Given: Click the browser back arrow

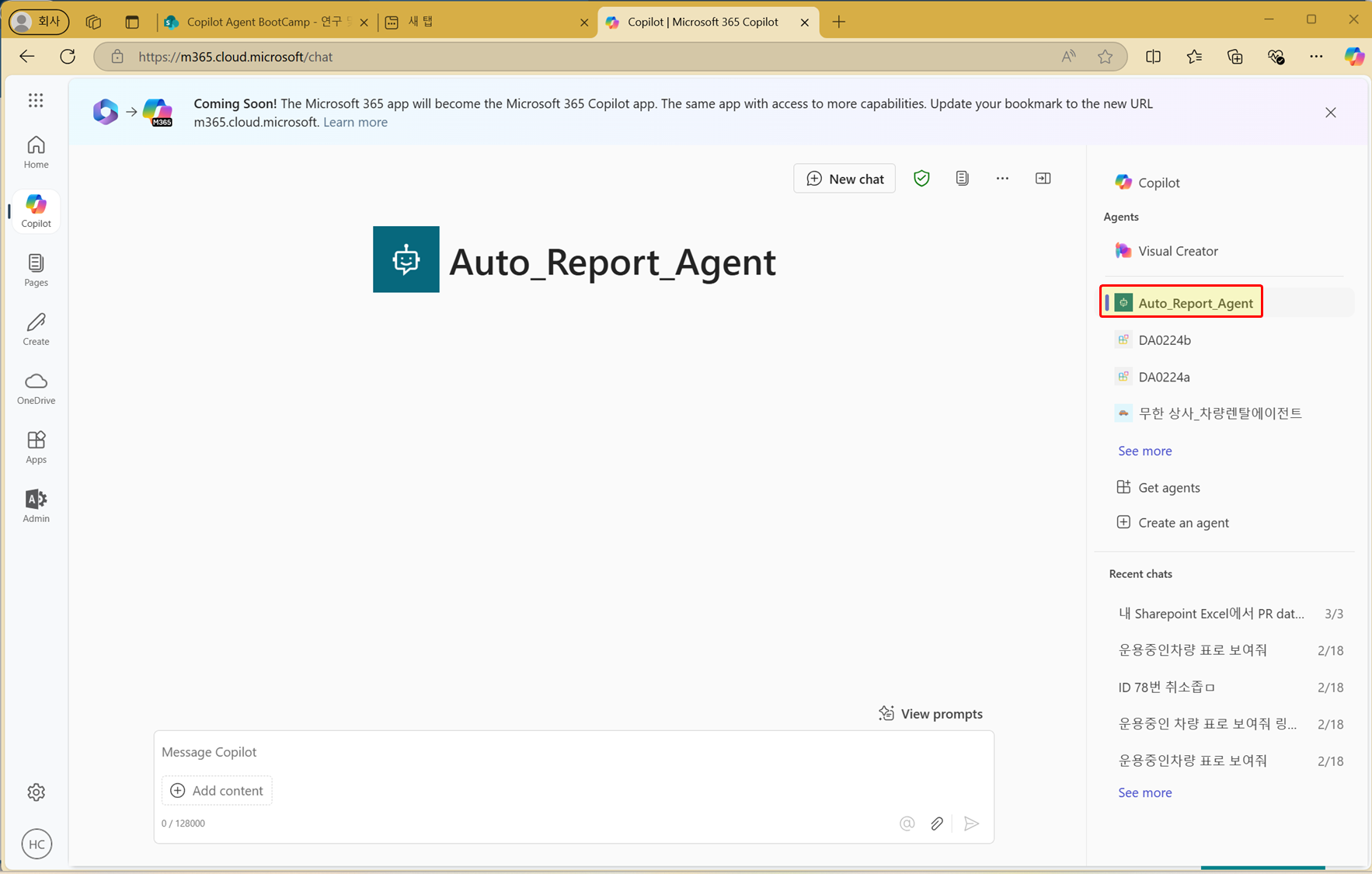Looking at the screenshot, I should pyautogui.click(x=27, y=56).
